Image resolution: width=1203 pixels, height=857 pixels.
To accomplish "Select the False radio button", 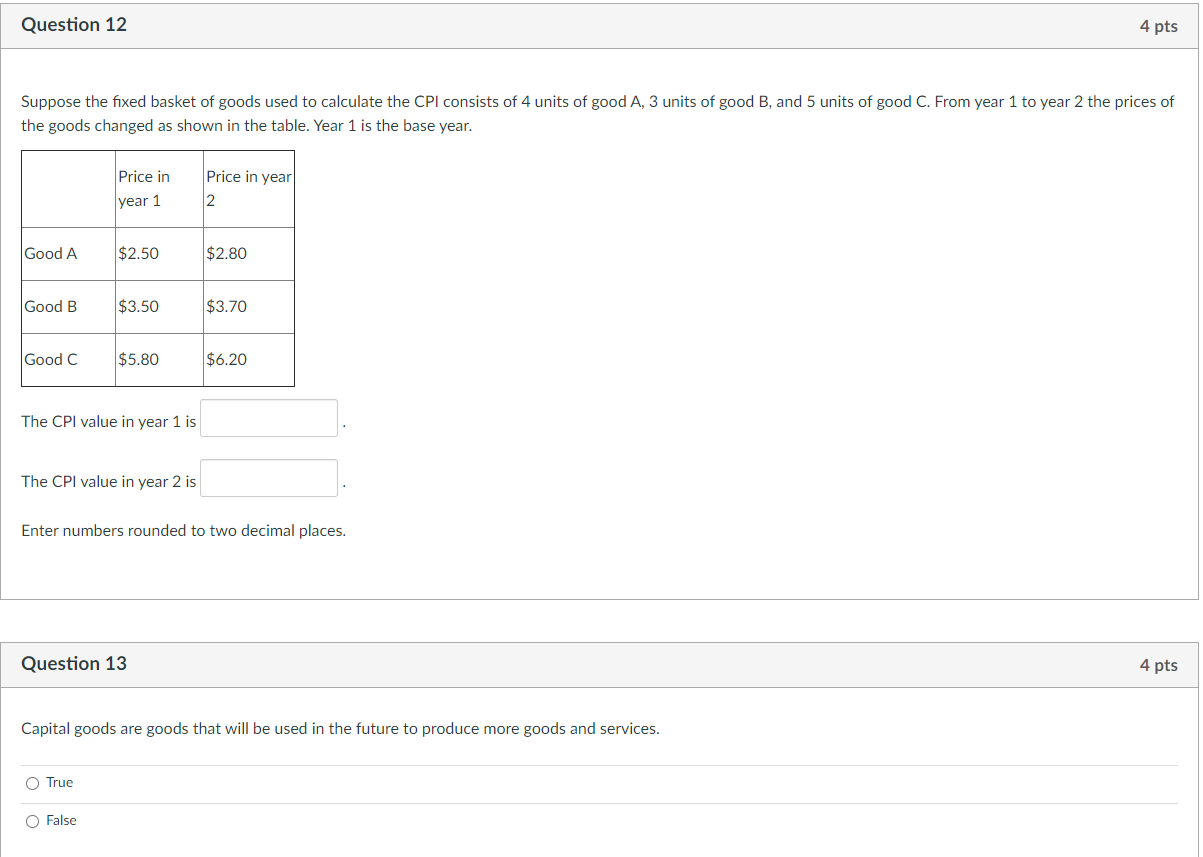I will 32,820.
